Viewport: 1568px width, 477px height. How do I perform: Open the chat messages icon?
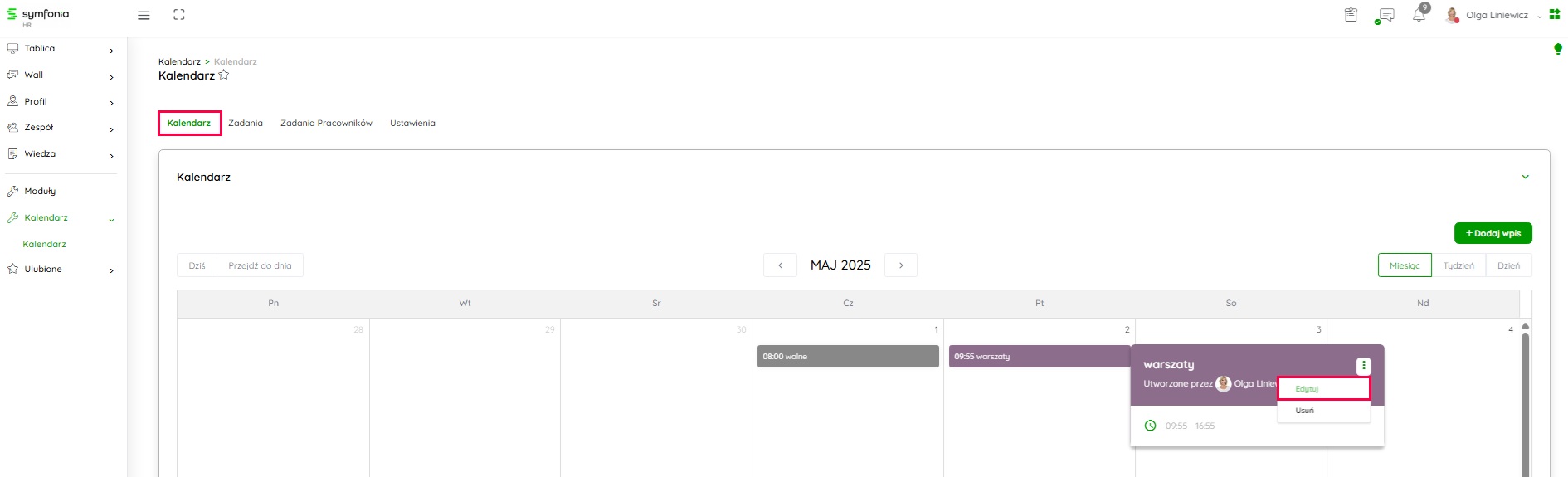[1385, 15]
